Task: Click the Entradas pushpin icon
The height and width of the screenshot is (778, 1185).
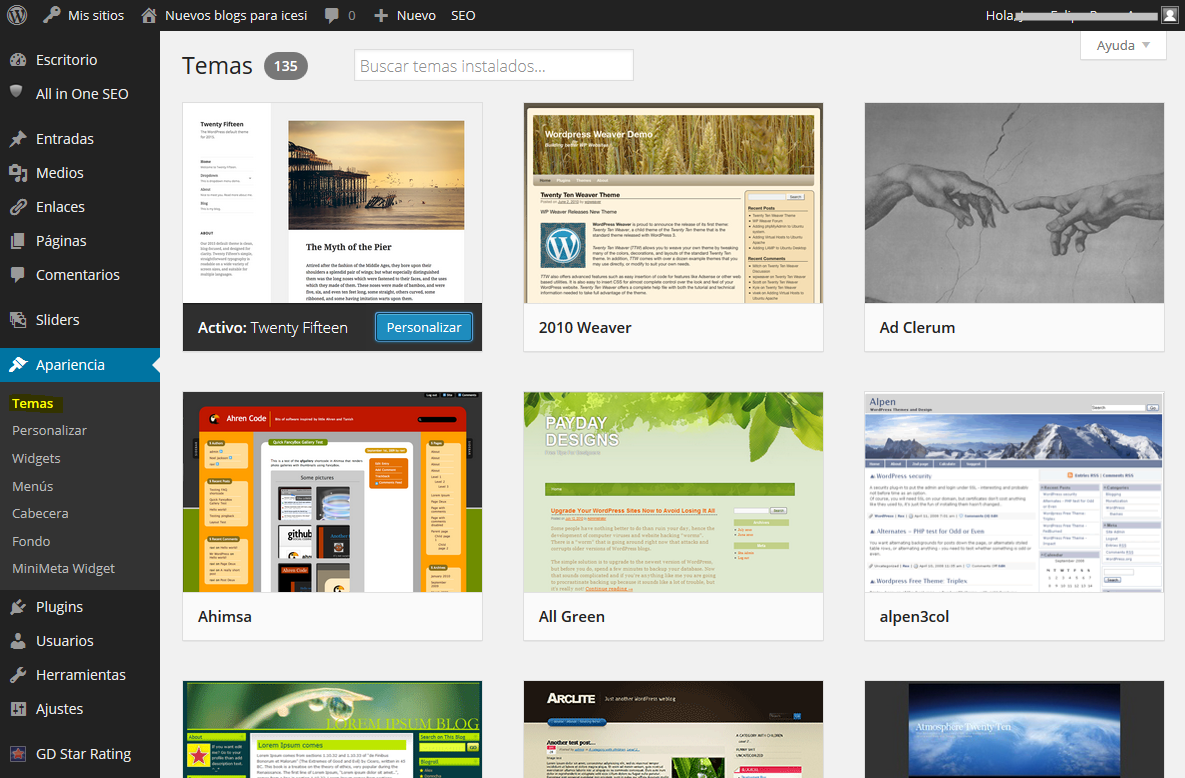Action: (x=17, y=139)
